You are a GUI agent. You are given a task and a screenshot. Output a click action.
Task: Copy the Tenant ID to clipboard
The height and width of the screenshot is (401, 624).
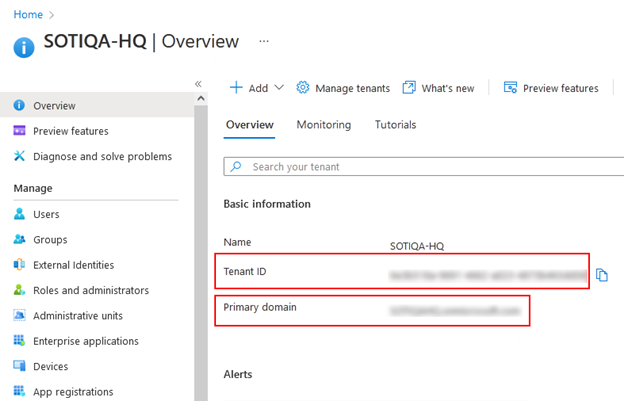click(602, 275)
